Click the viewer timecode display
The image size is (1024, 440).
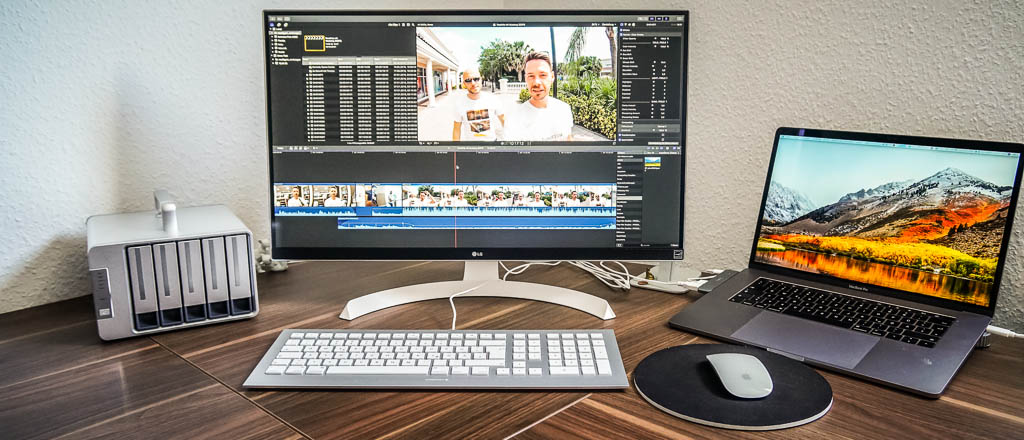click(515, 142)
